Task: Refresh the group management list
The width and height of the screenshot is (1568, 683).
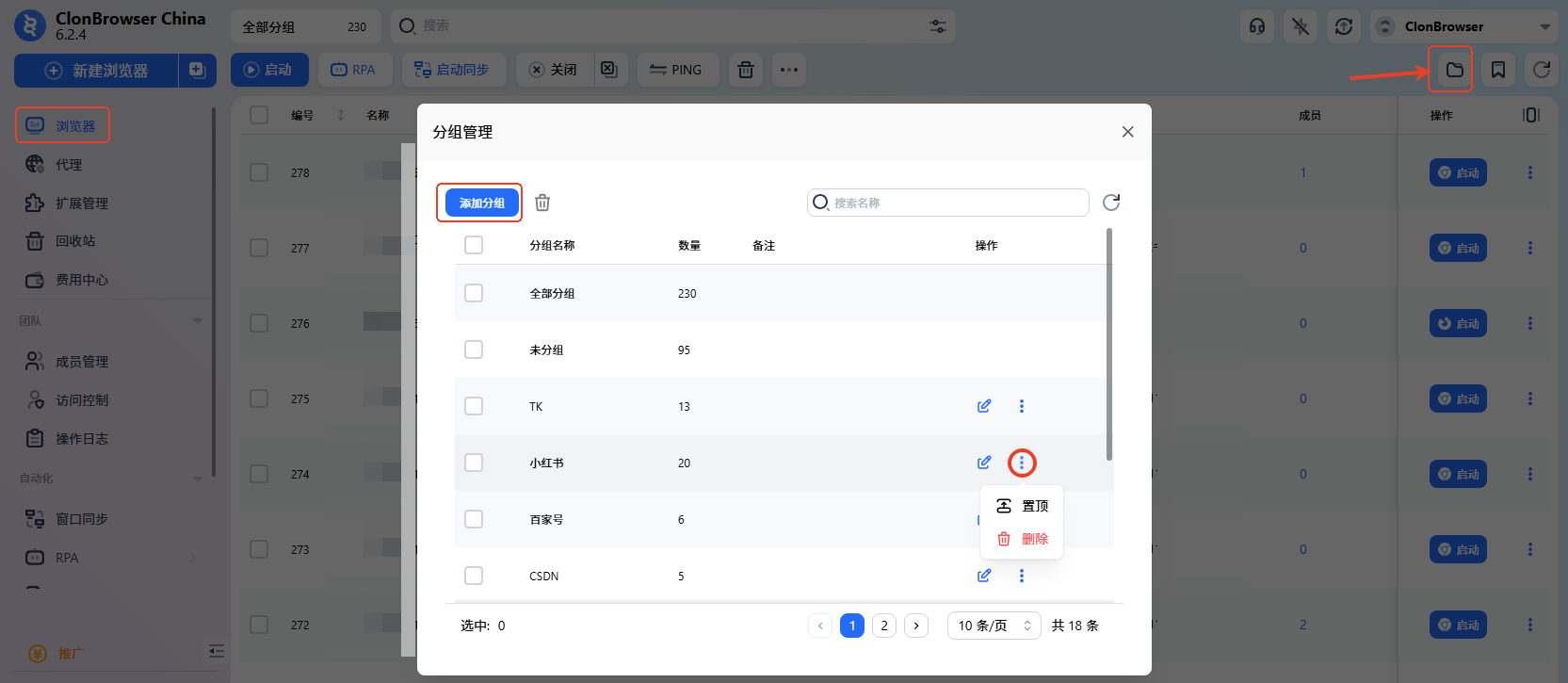Action: (x=1111, y=203)
